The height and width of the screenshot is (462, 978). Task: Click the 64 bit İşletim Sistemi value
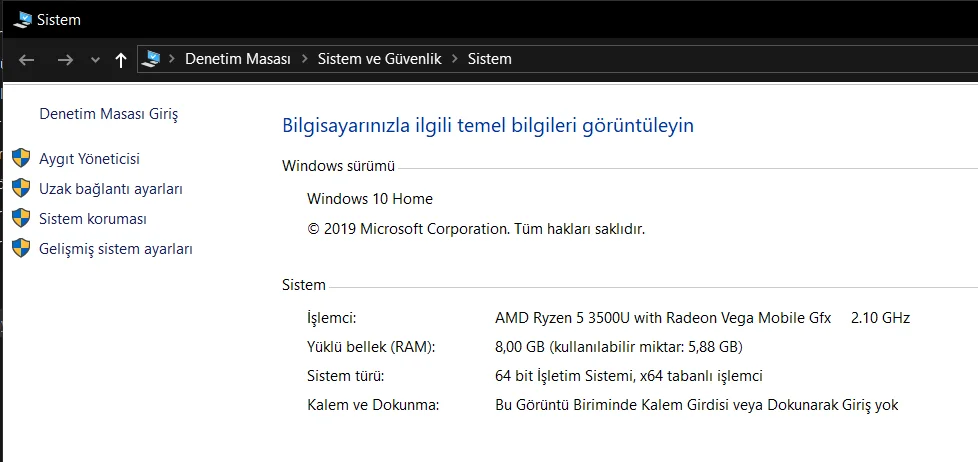click(629, 376)
